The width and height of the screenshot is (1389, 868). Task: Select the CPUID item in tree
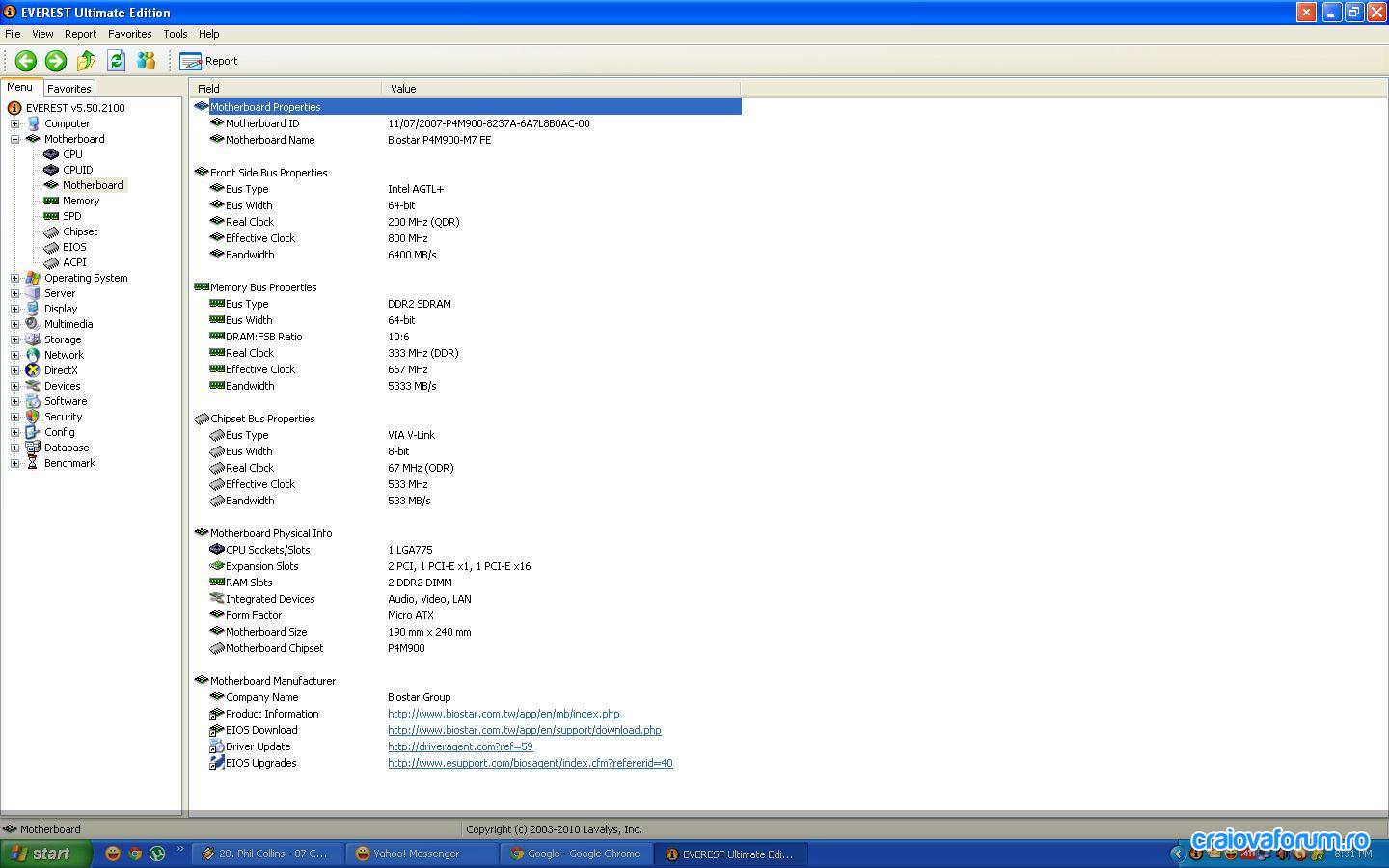click(77, 170)
